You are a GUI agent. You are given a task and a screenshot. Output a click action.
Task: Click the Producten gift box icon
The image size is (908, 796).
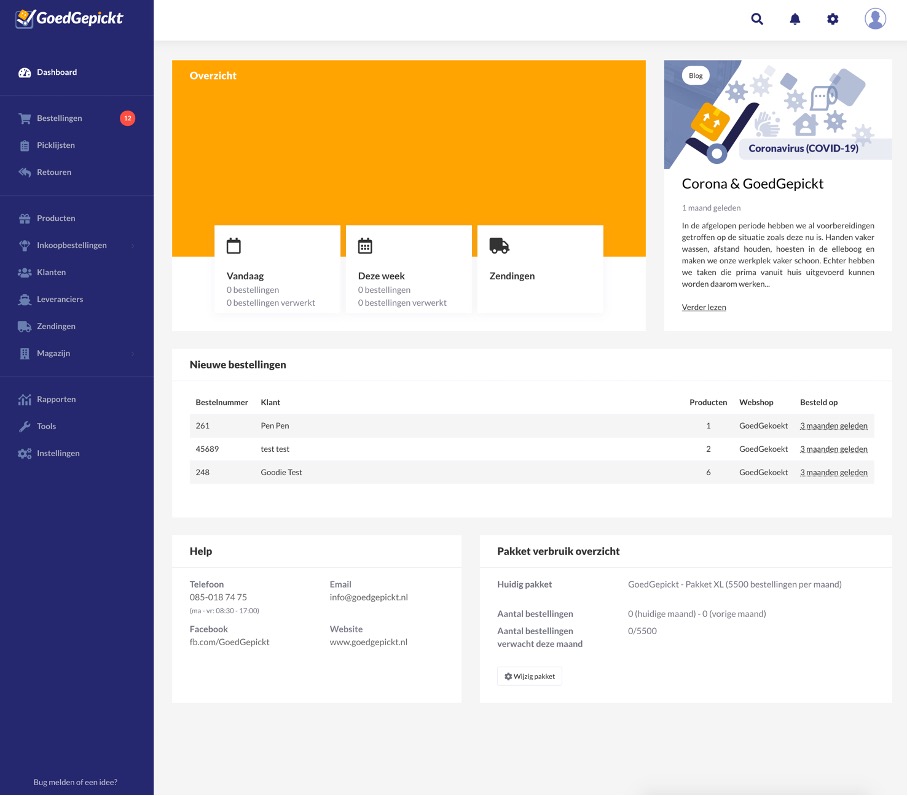click(24, 218)
